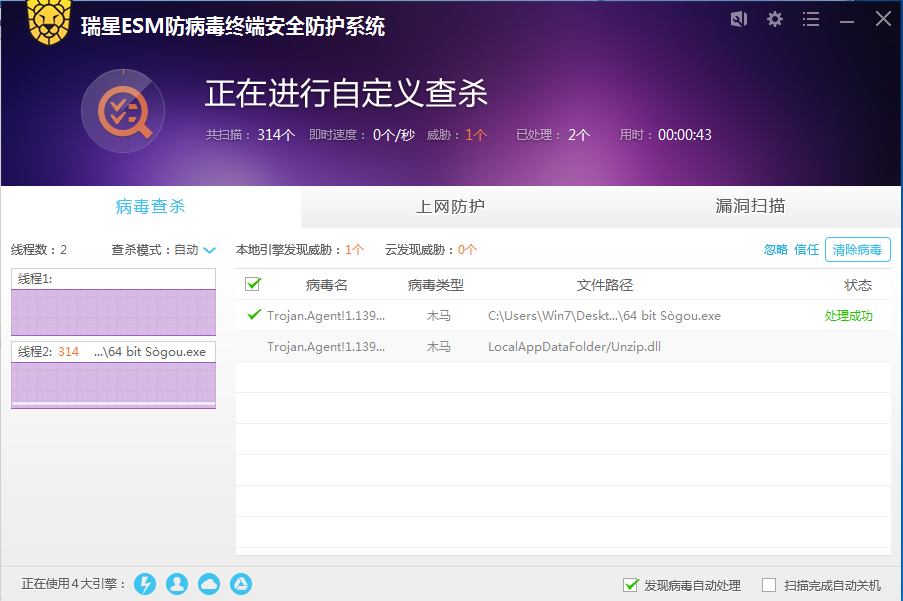Click the 线程2 scan progress graph
This screenshot has height=601, width=903.
(x=113, y=385)
